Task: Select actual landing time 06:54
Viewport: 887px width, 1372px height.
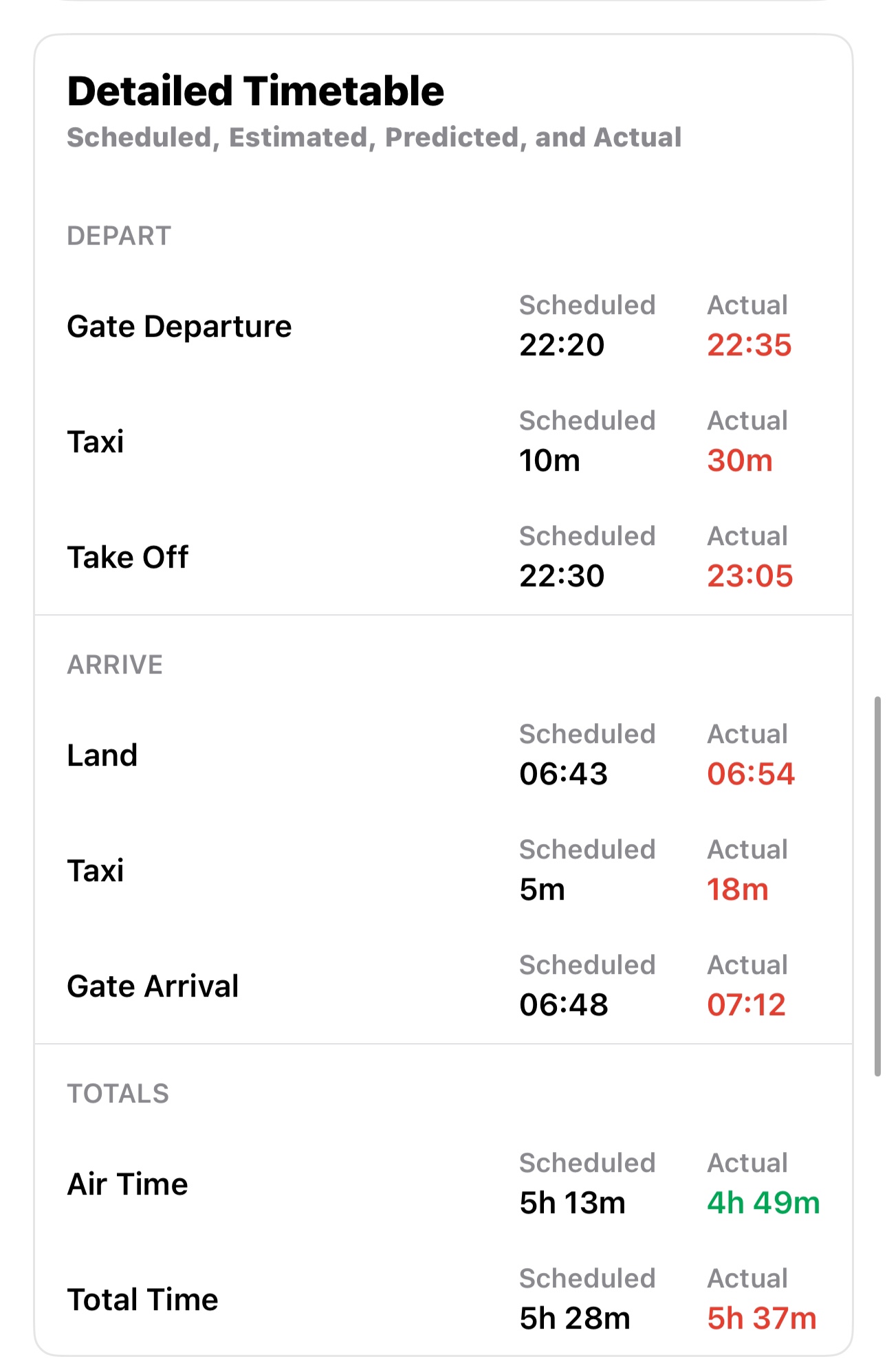Action: coord(751,773)
